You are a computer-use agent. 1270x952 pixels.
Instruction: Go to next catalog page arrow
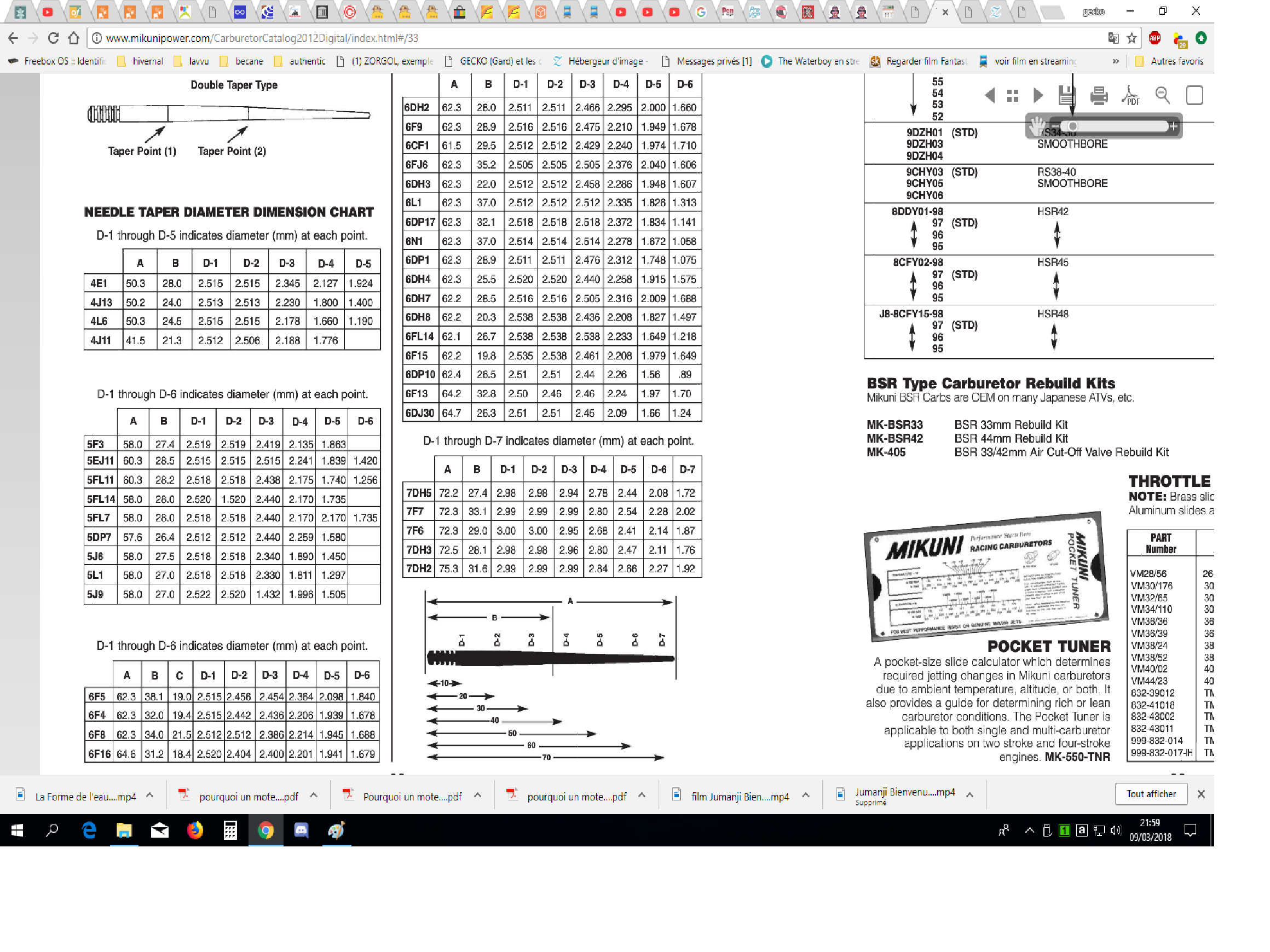pos(1037,95)
